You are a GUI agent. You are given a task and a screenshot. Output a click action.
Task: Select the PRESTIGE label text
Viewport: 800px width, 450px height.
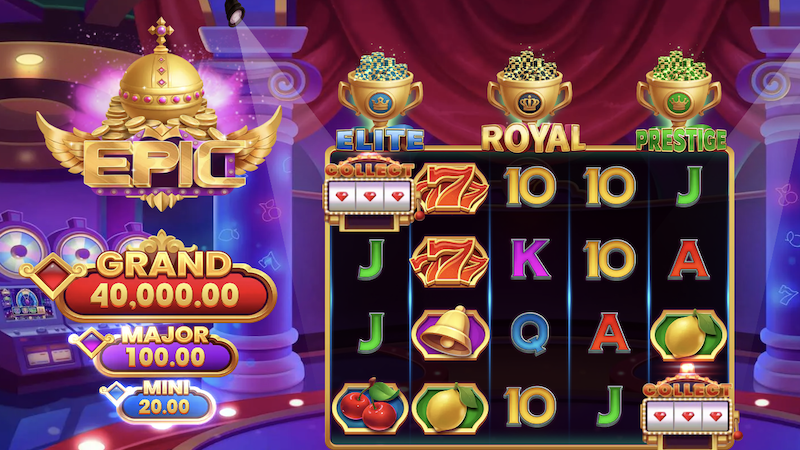[x=681, y=140]
